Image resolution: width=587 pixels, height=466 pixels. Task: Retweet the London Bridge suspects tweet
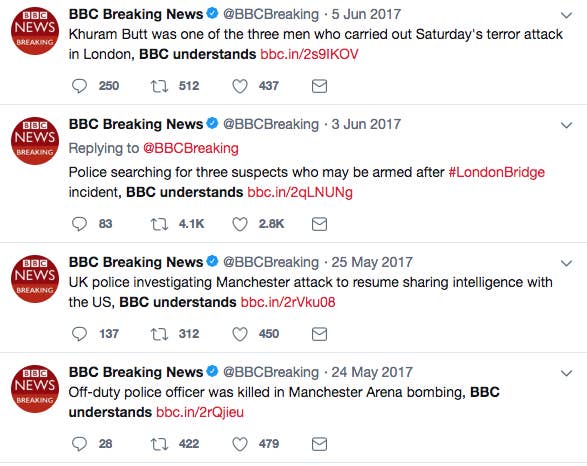point(159,224)
